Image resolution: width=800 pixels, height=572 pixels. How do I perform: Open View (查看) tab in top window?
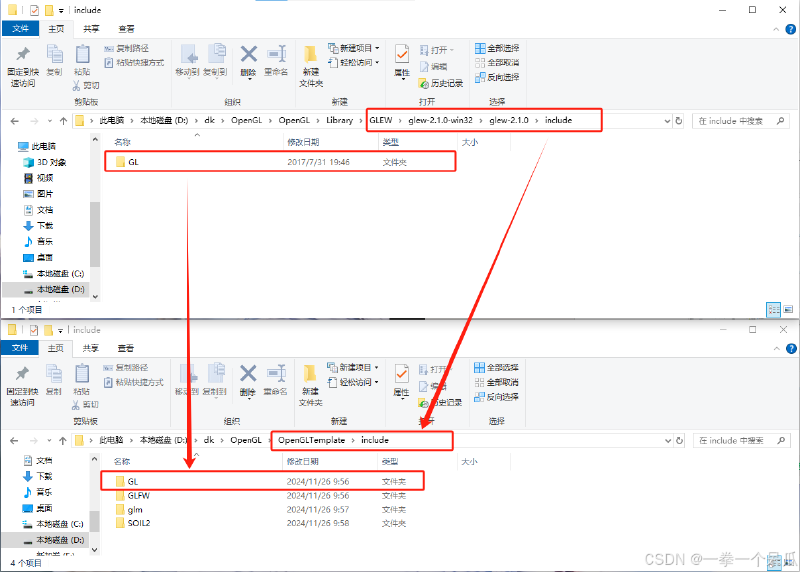pyautogui.click(x=126, y=29)
